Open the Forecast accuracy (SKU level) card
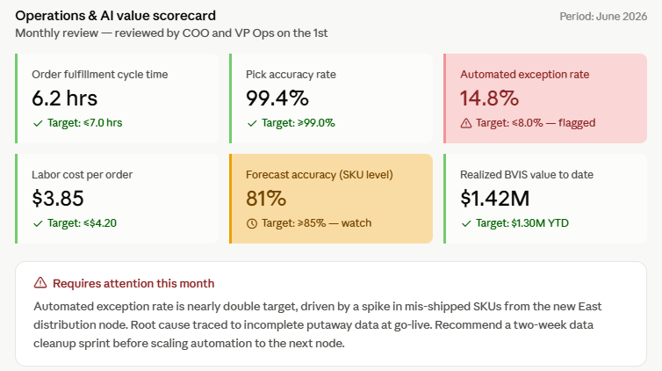This screenshot has width=662, height=371. coord(331,198)
